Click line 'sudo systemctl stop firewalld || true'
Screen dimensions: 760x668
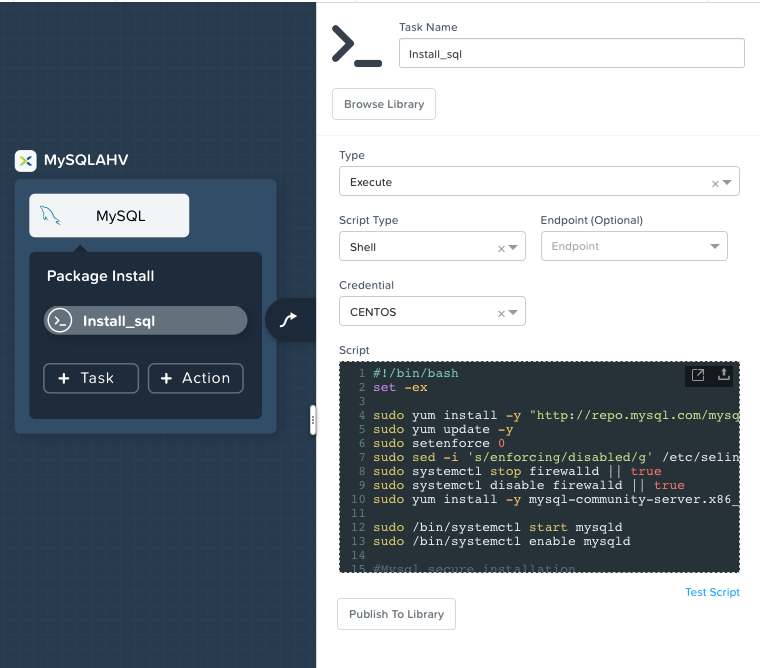click(517, 471)
